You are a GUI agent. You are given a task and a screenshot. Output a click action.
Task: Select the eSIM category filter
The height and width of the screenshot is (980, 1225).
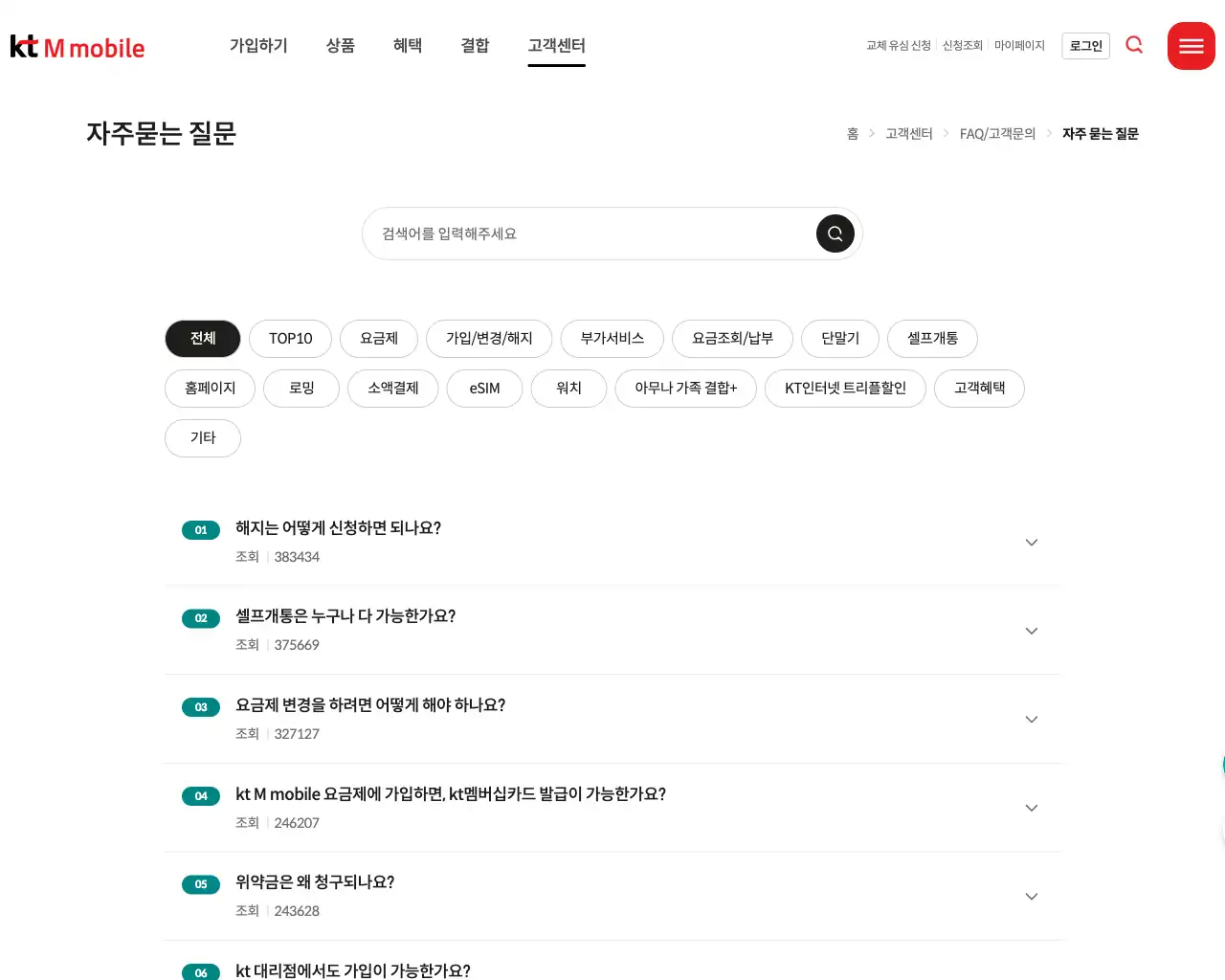(x=484, y=389)
